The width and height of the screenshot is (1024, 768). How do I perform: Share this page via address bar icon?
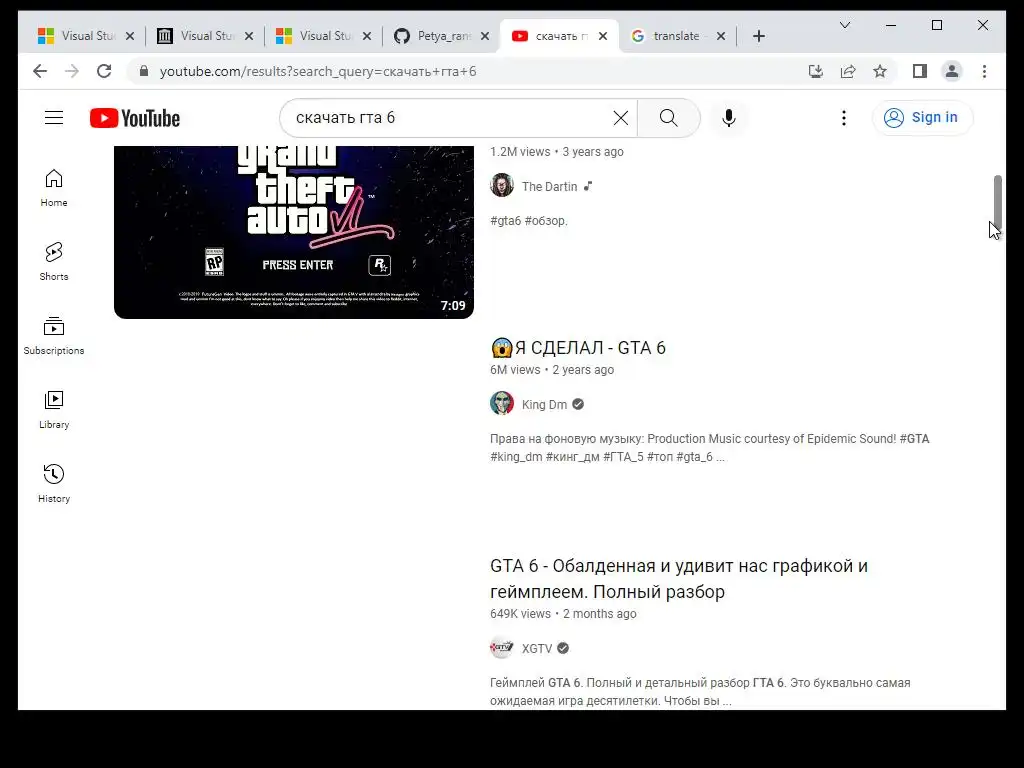pos(848,71)
